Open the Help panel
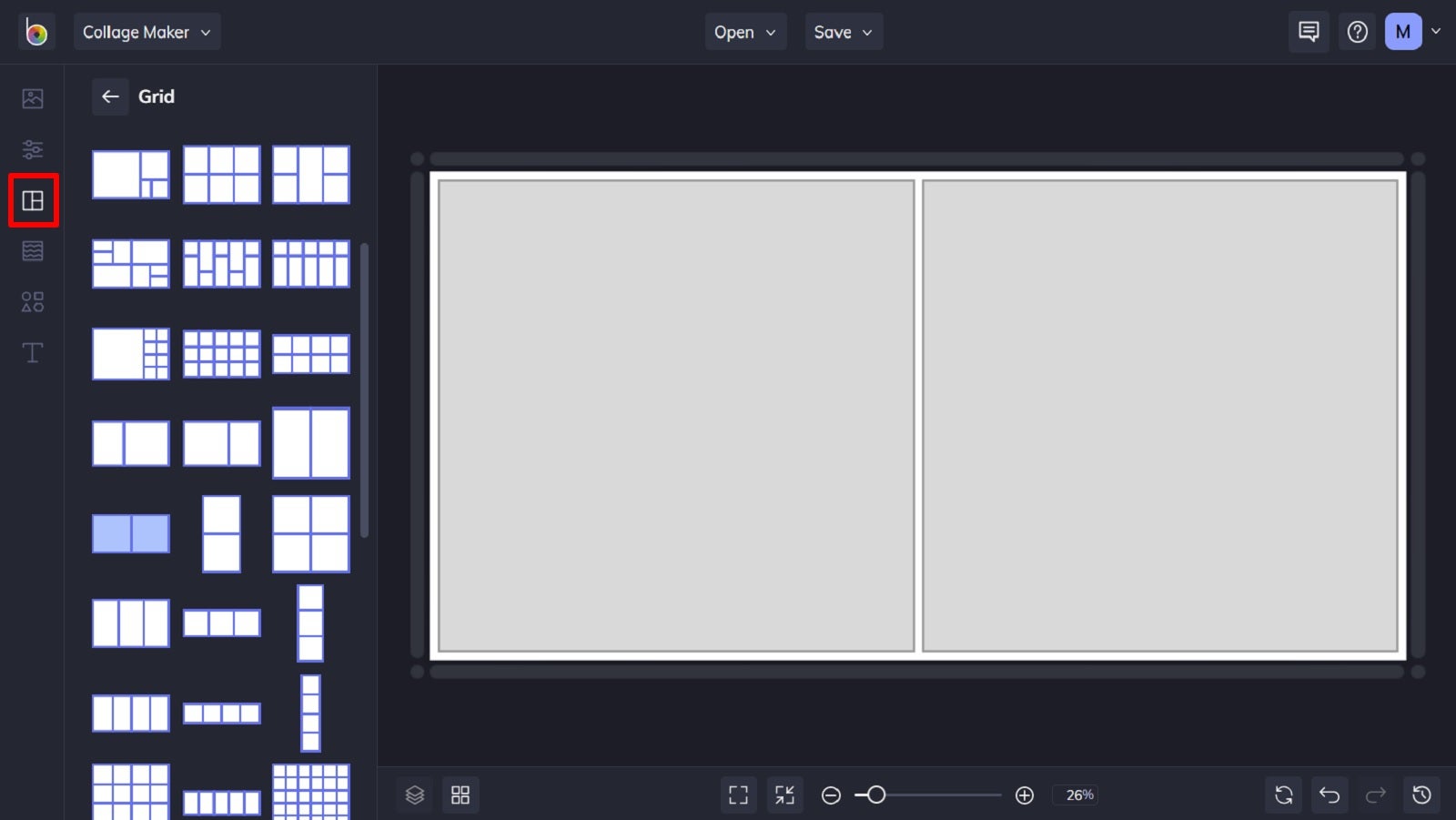Screen dimensions: 1456x820 (1357, 31)
